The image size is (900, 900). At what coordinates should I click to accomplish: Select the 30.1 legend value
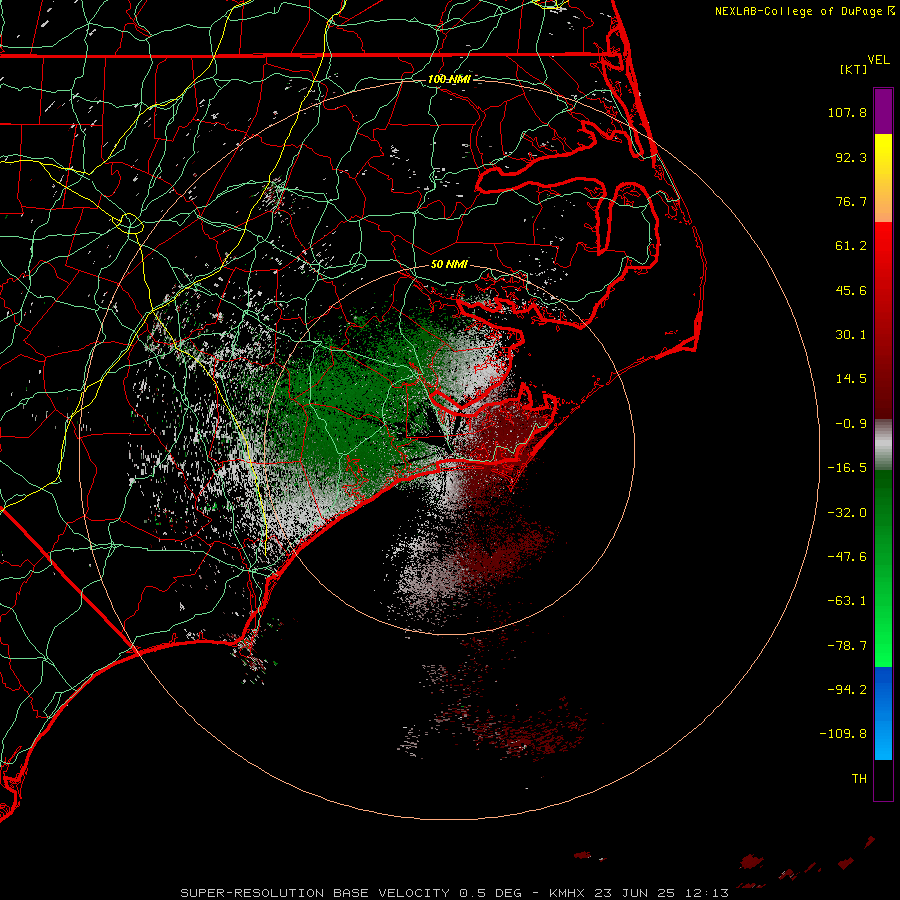coord(851,335)
